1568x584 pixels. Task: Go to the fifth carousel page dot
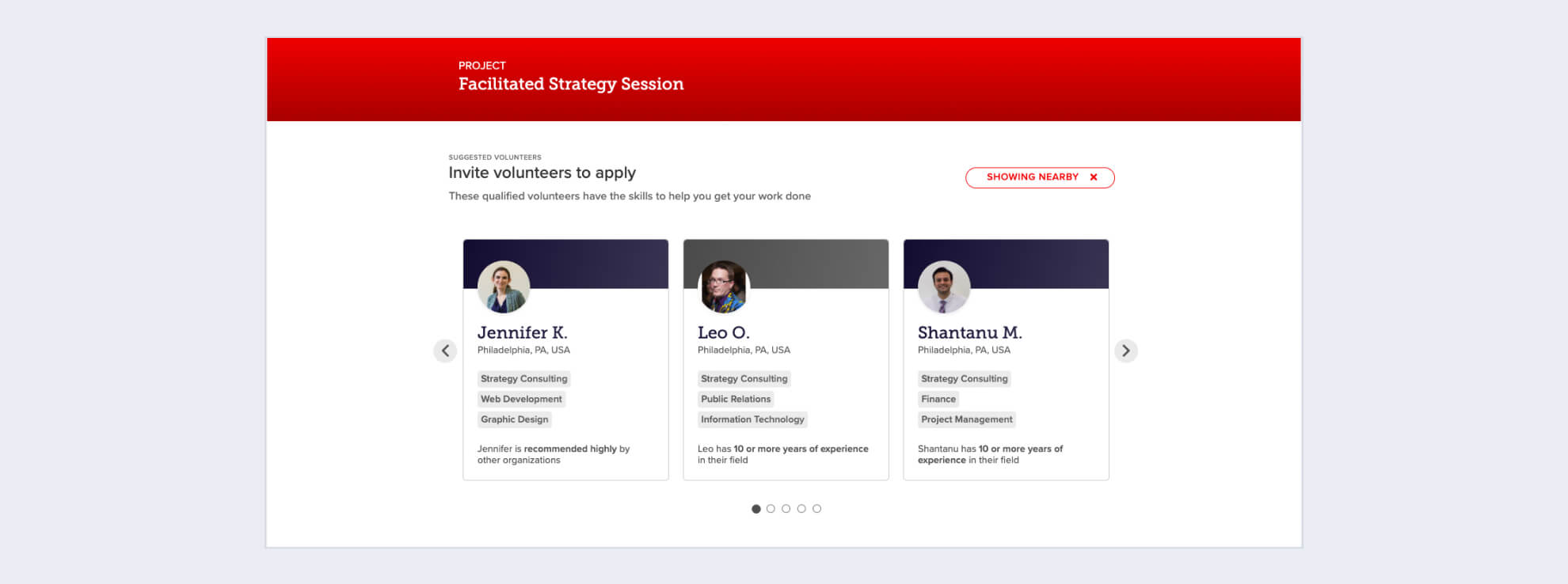tap(816, 509)
